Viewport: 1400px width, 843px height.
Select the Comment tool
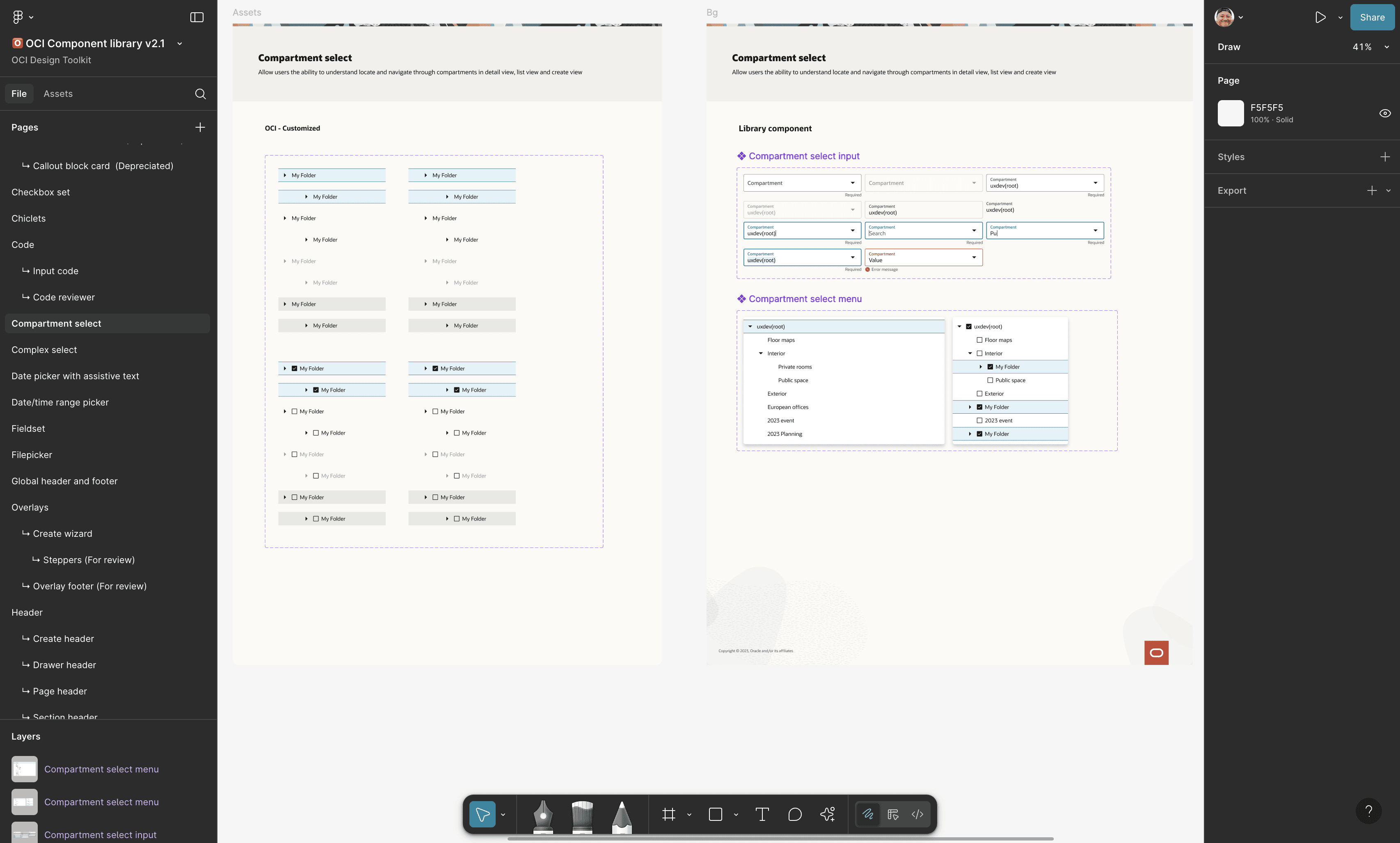[794, 814]
